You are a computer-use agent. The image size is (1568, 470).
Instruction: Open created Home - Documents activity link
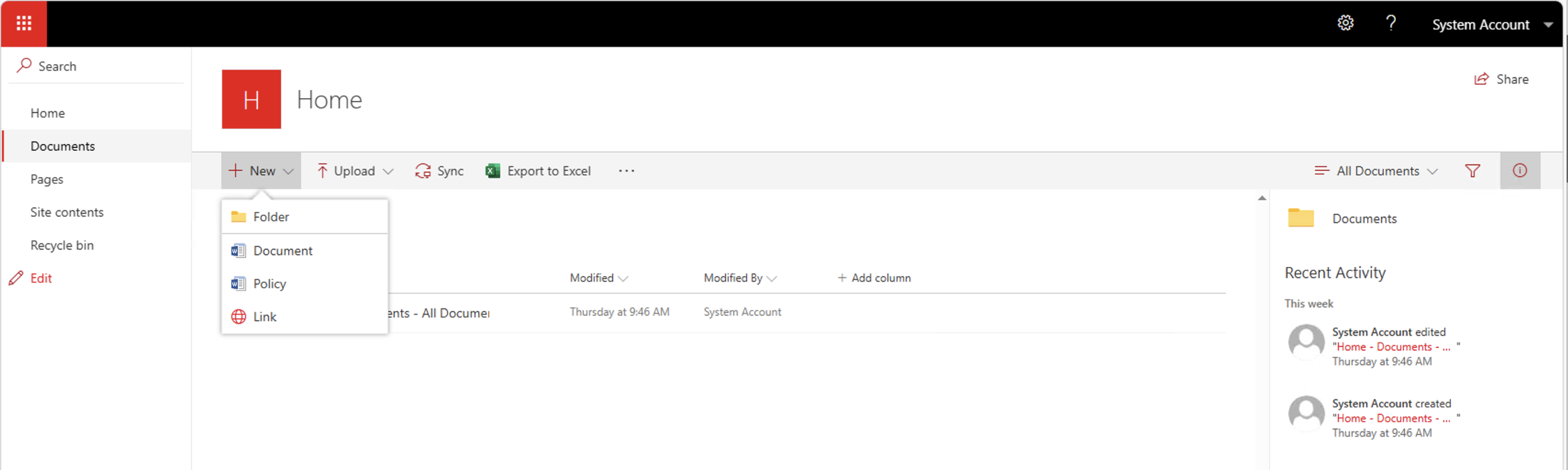coord(1393,418)
